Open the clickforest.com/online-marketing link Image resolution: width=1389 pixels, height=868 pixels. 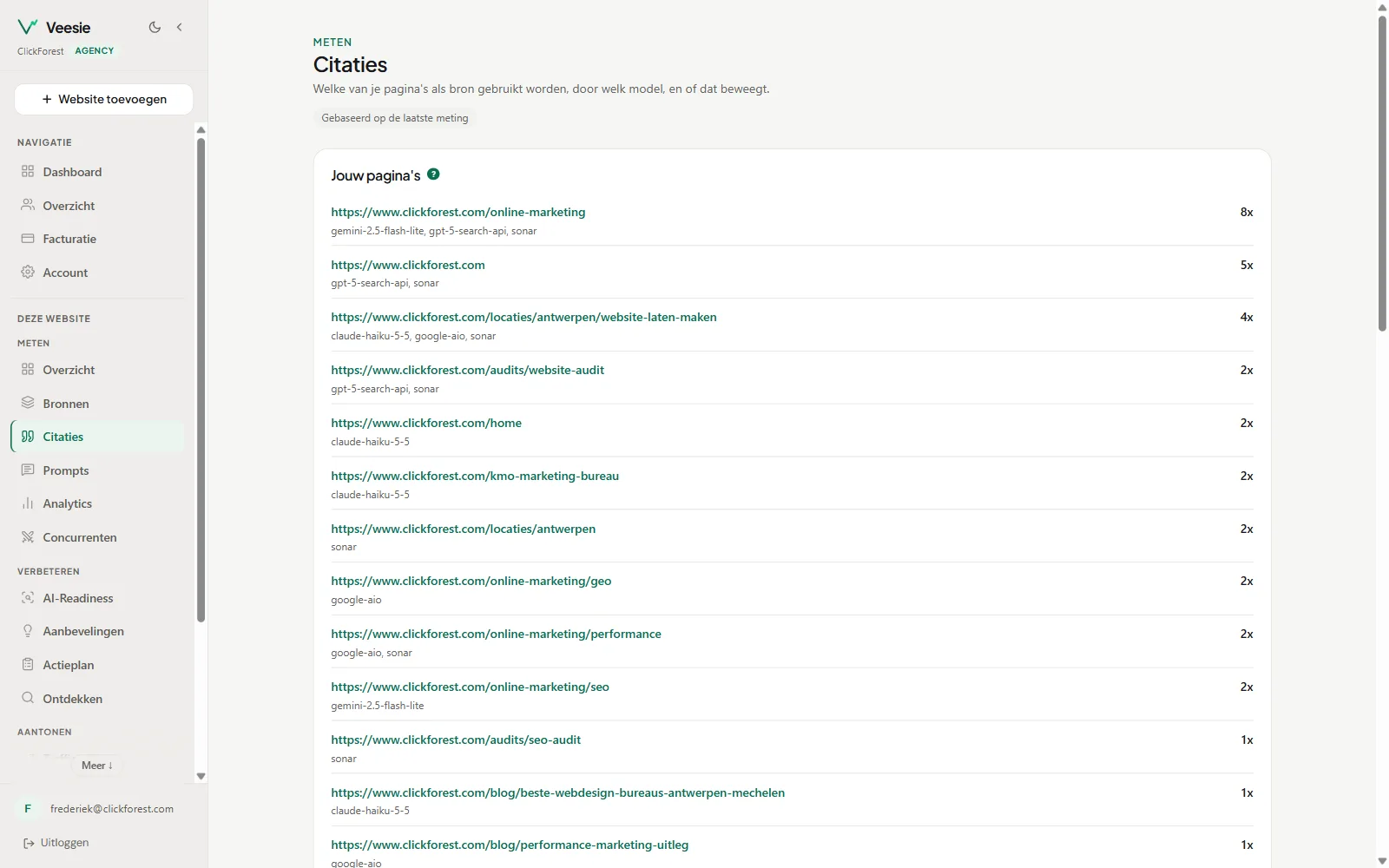458,212
